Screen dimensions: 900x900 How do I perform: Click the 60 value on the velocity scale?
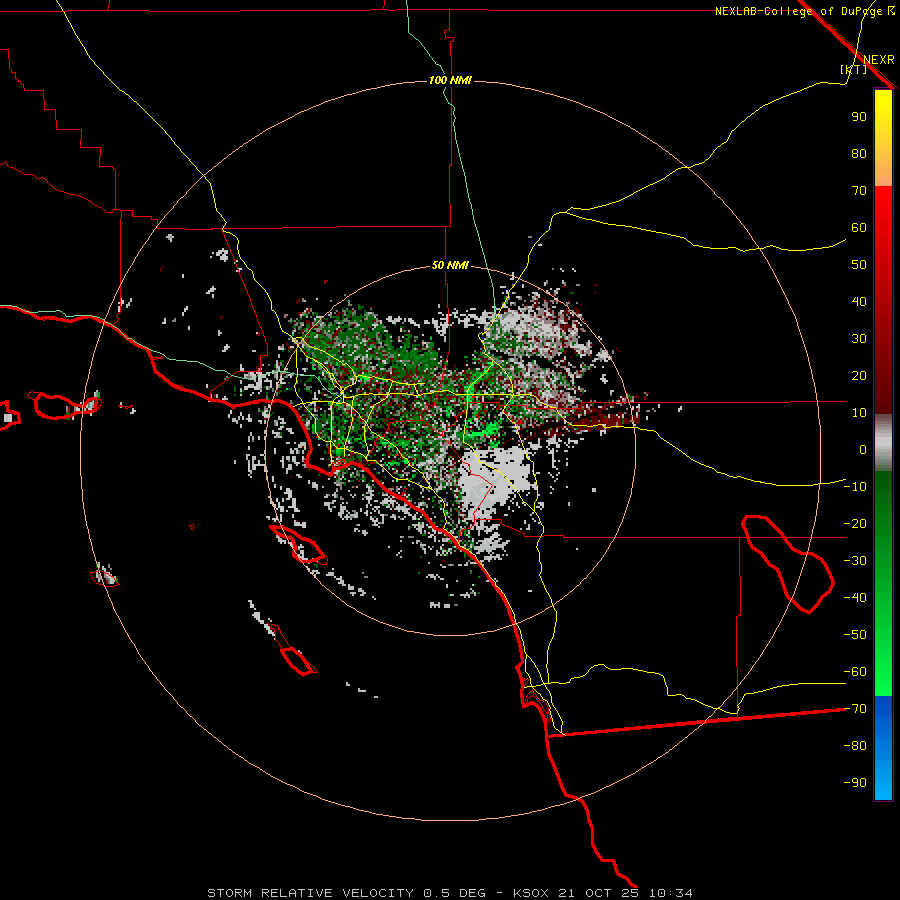[859, 227]
